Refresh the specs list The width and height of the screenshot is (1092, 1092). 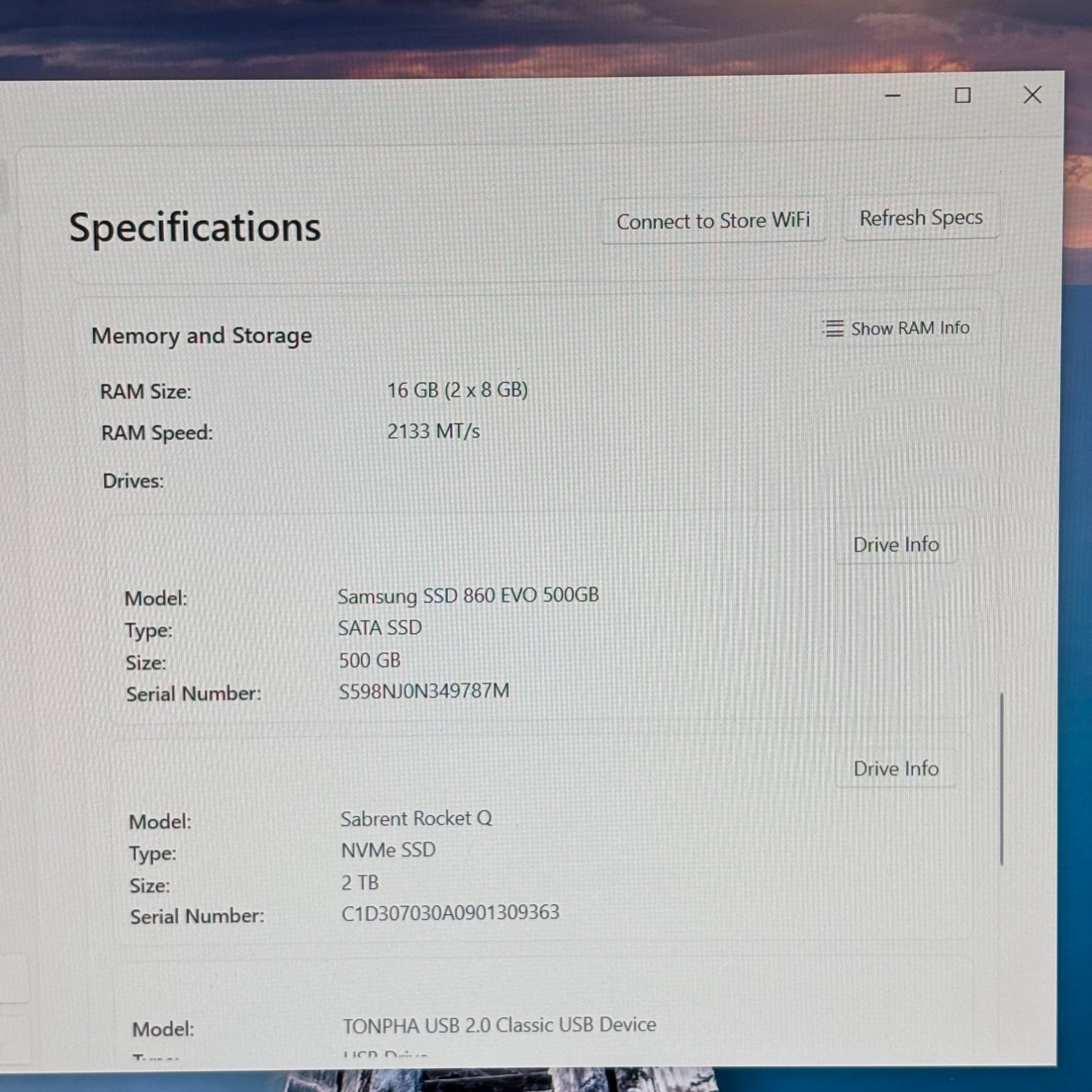click(x=921, y=218)
